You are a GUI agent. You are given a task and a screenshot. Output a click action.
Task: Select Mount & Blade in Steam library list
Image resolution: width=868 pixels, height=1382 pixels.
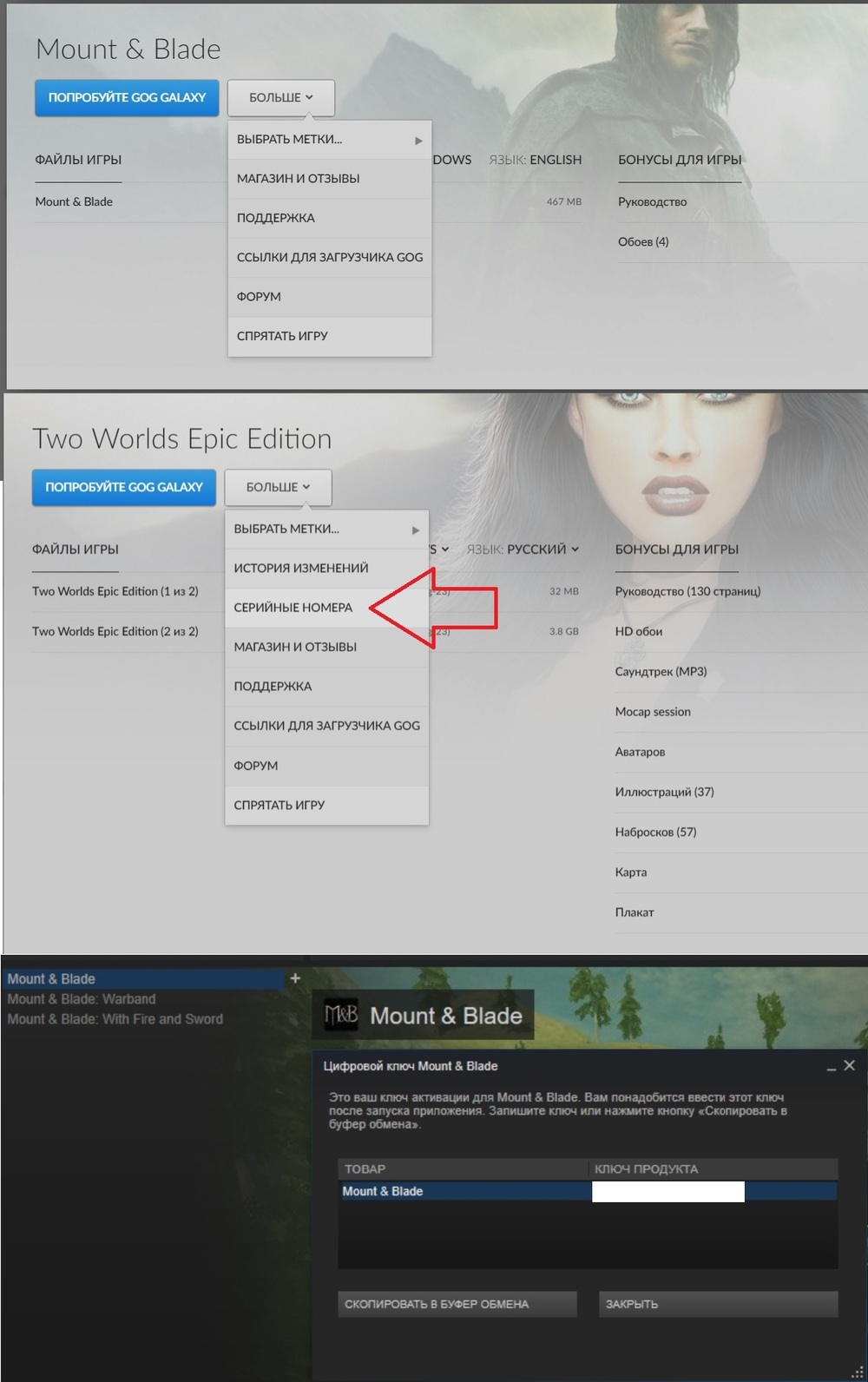pos(143,979)
